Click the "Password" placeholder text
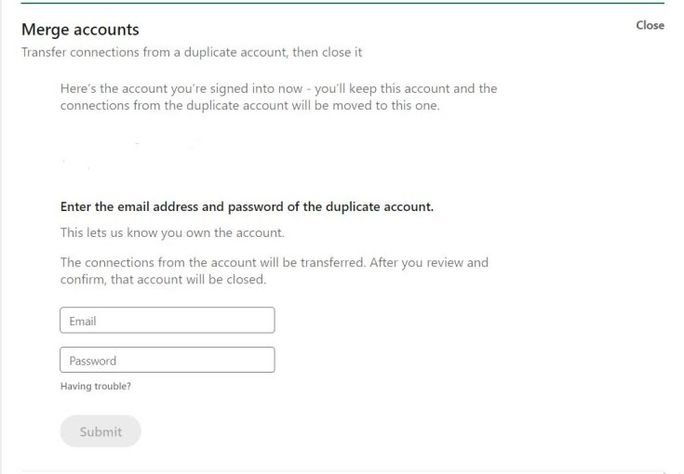The height and width of the screenshot is (474, 684). [x=92, y=361]
